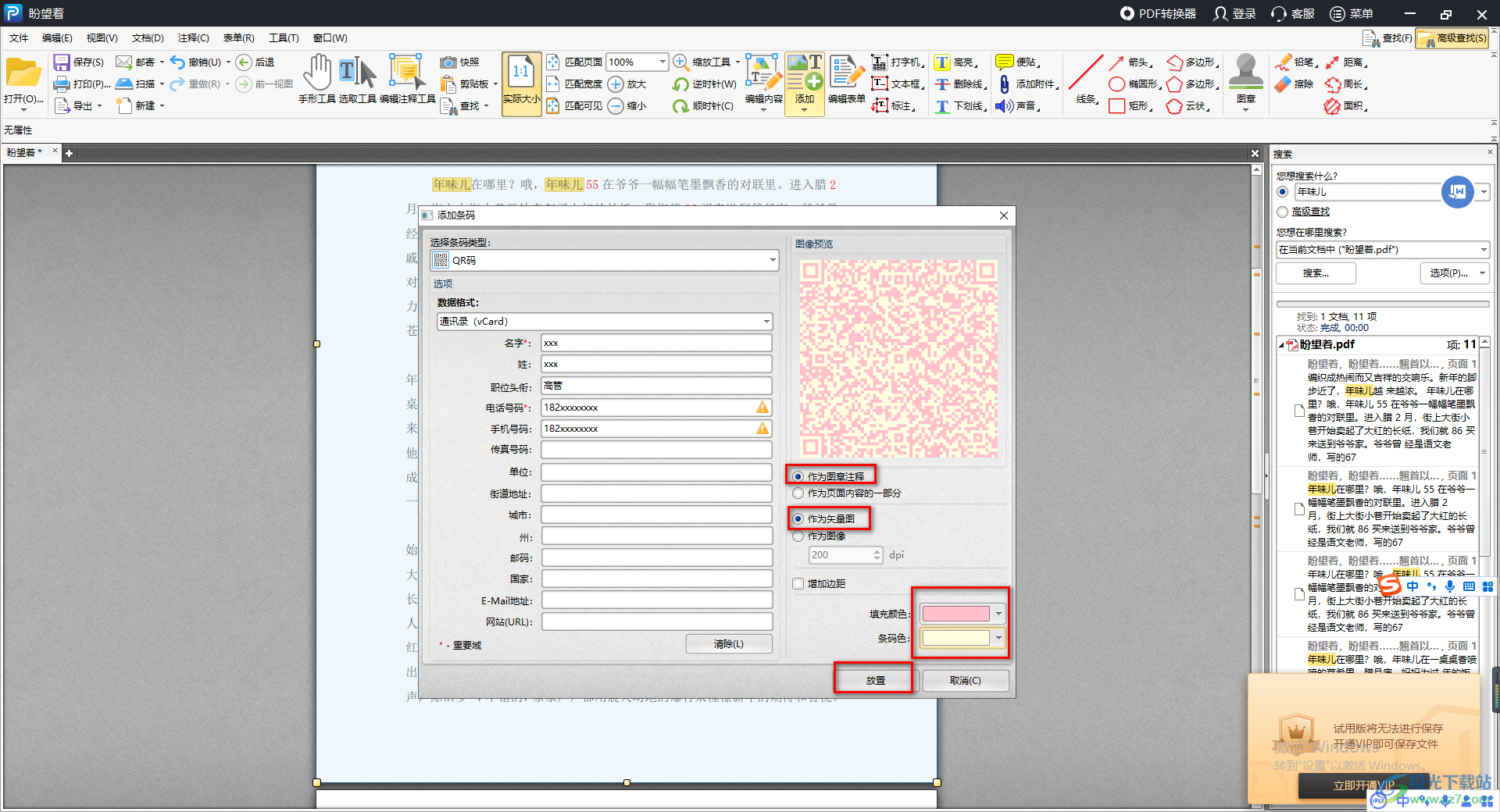Select the 年味儿 search text radio button
Image resolution: width=1500 pixels, height=812 pixels.
coord(1282,192)
